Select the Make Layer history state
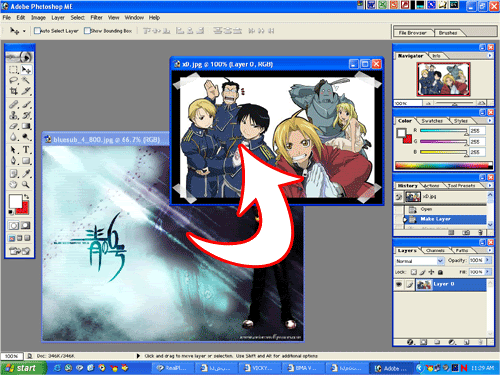Viewport: 500px width, 375px height. pos(445,219)
